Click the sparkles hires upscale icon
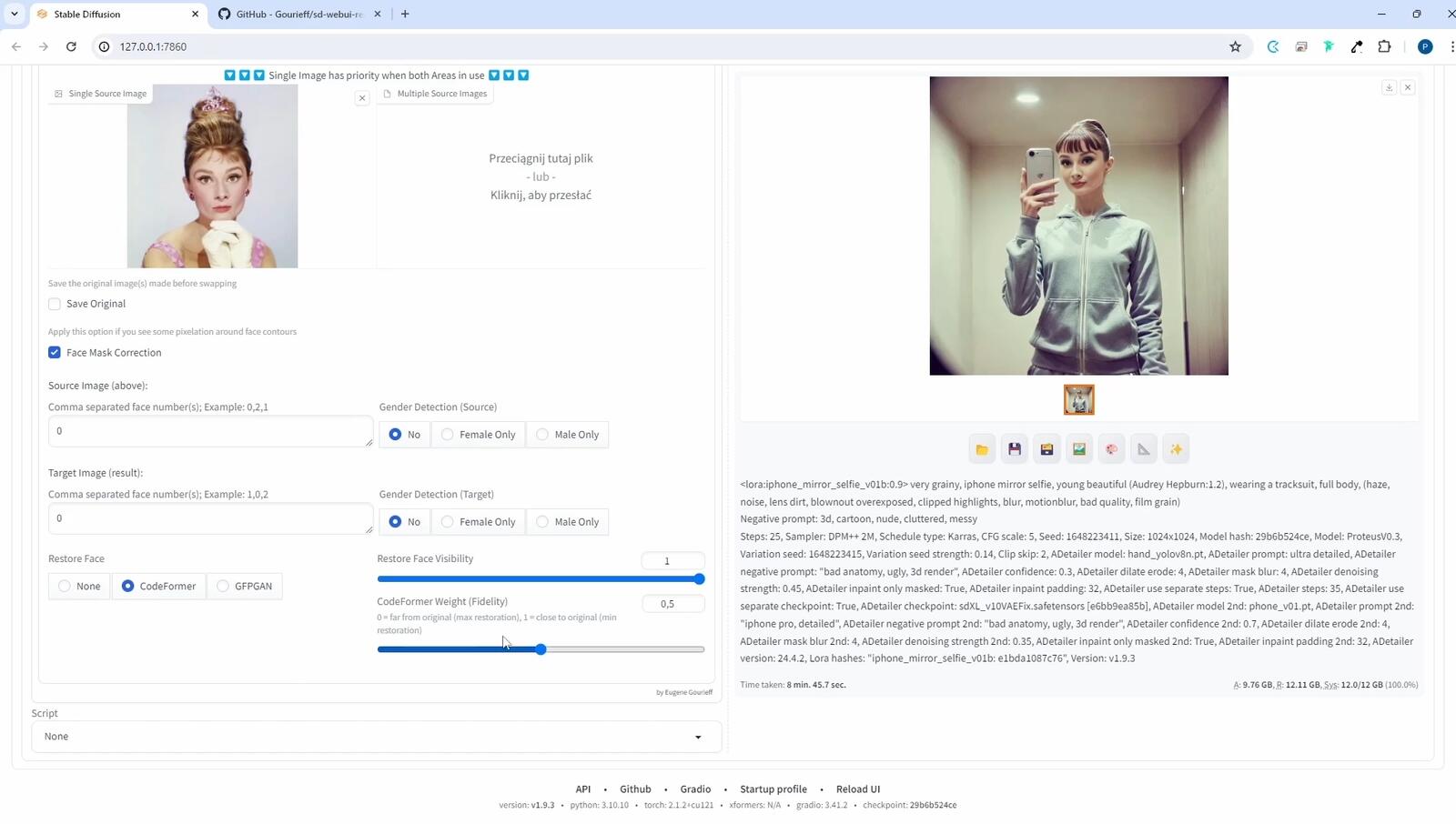 [x=1176, y=449]
